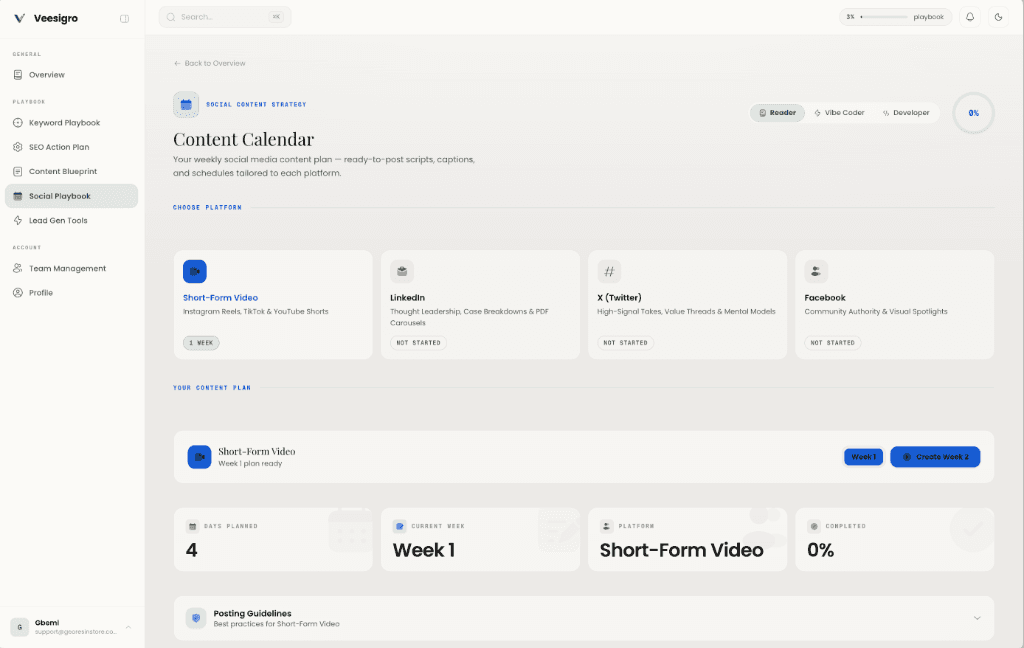Select the X (Twitter) platform title
The height and width of the screenshot is (648, 1024).
(x=619, y=298)
